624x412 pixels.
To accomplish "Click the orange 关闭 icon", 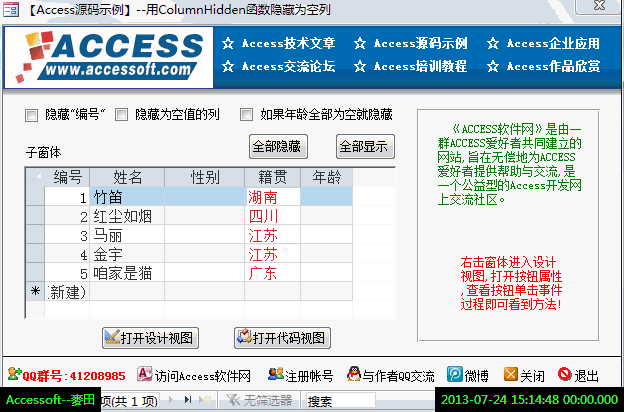I will [x=511, y=374].
